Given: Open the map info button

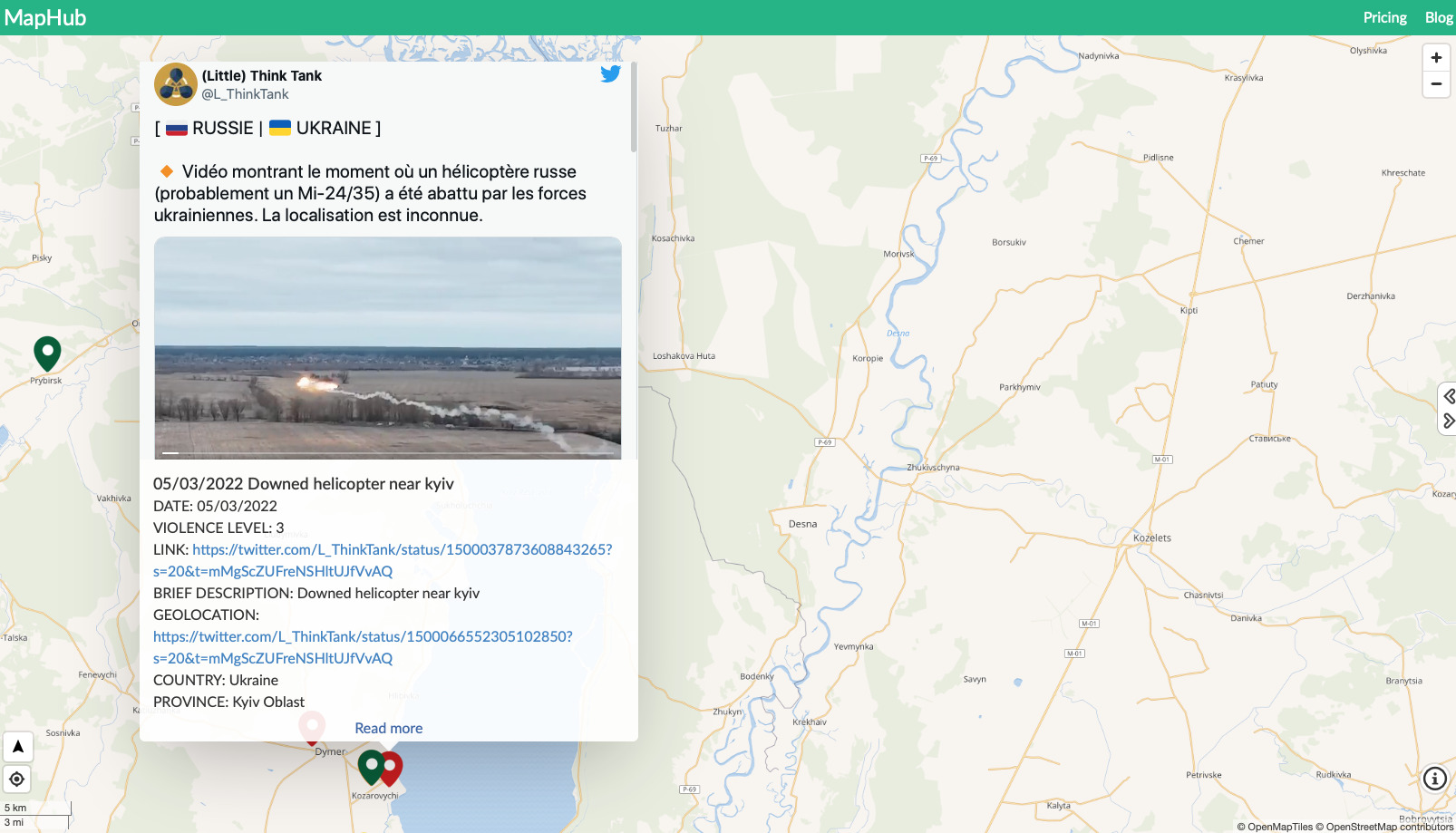Looking at the screenshot, I should (x=1434, y=779).
